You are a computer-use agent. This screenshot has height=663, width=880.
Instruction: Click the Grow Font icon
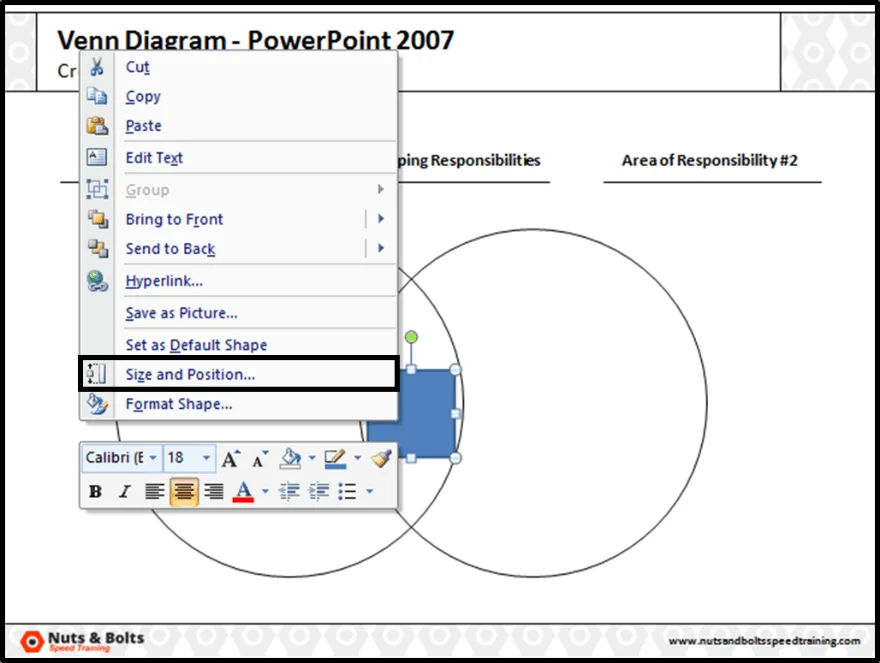point(231,459)
